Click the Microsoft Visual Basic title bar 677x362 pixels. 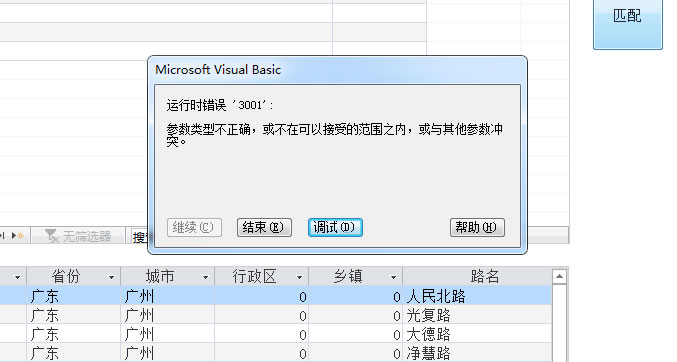[337, 70]
